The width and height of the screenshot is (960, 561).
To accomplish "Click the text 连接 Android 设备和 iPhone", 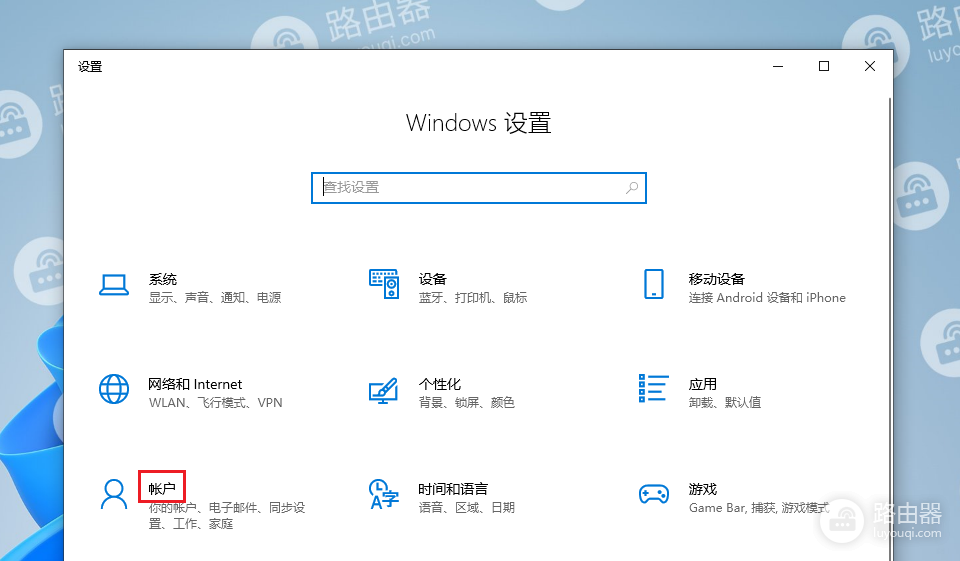I will 767,298.
